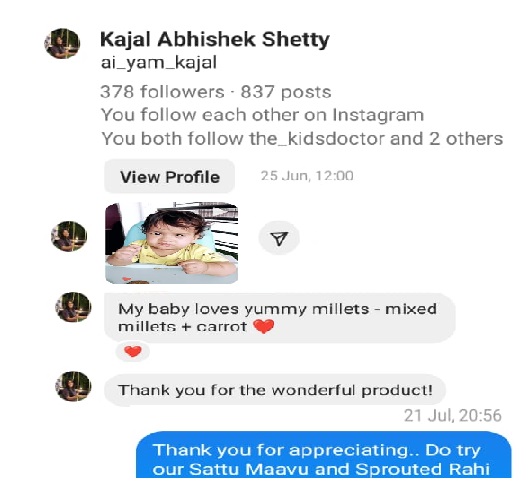Screen dimensions: 531x497
Task: Click the_kidsdoctor mutual follow text
Action: (317, 139)
